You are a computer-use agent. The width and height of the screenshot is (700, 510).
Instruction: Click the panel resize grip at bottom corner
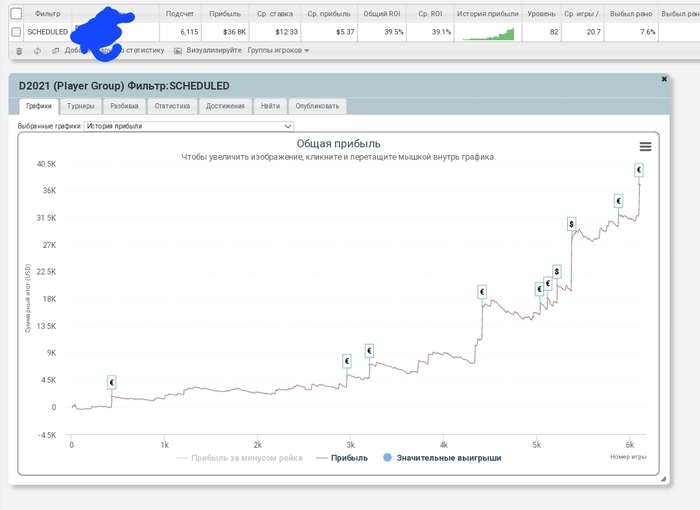[x=663, y=479]
